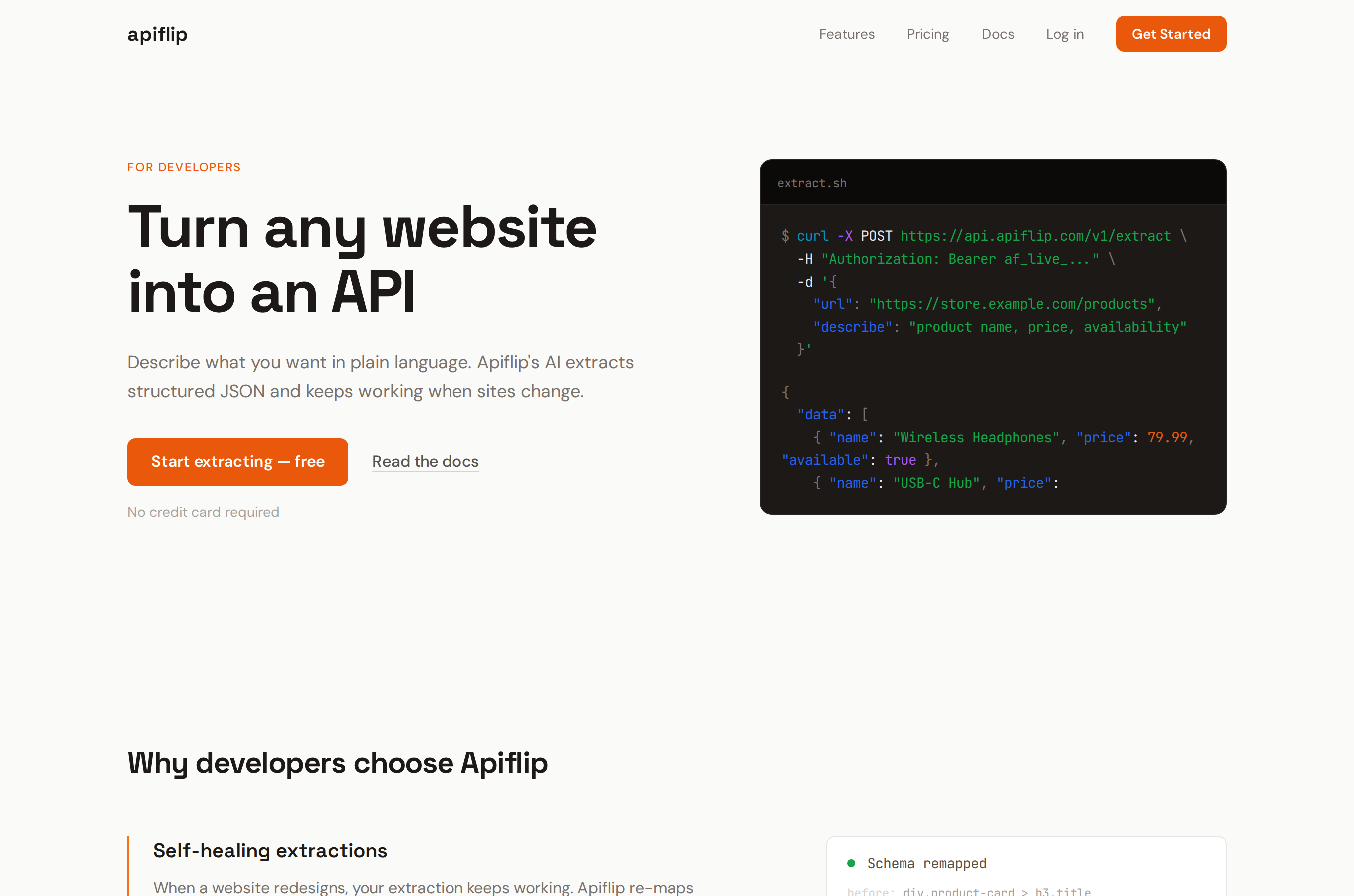The image size is (1354, 896).
Task: Click the "data" key in response
Action: [x=820, y=414]
